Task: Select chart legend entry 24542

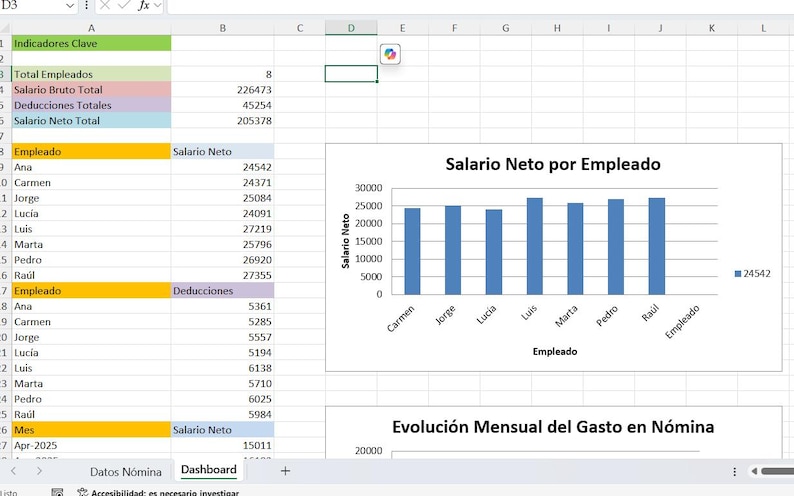Action: (x=752, y=274)
